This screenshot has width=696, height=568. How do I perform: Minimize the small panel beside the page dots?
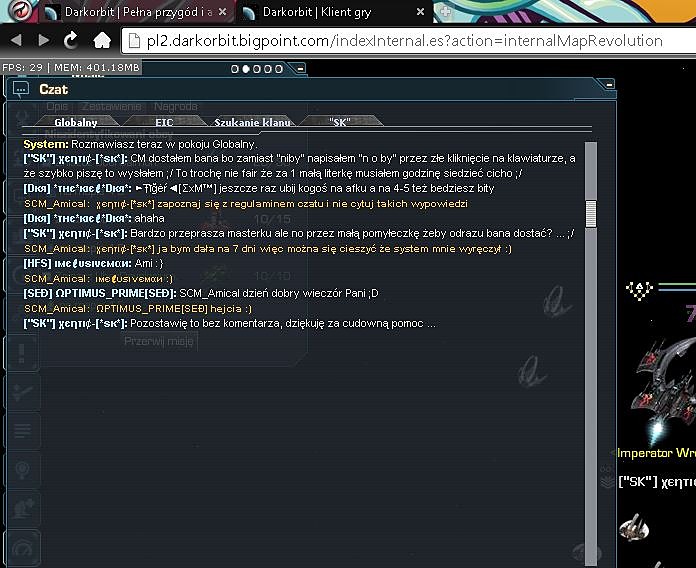click(x=301, y=69)
